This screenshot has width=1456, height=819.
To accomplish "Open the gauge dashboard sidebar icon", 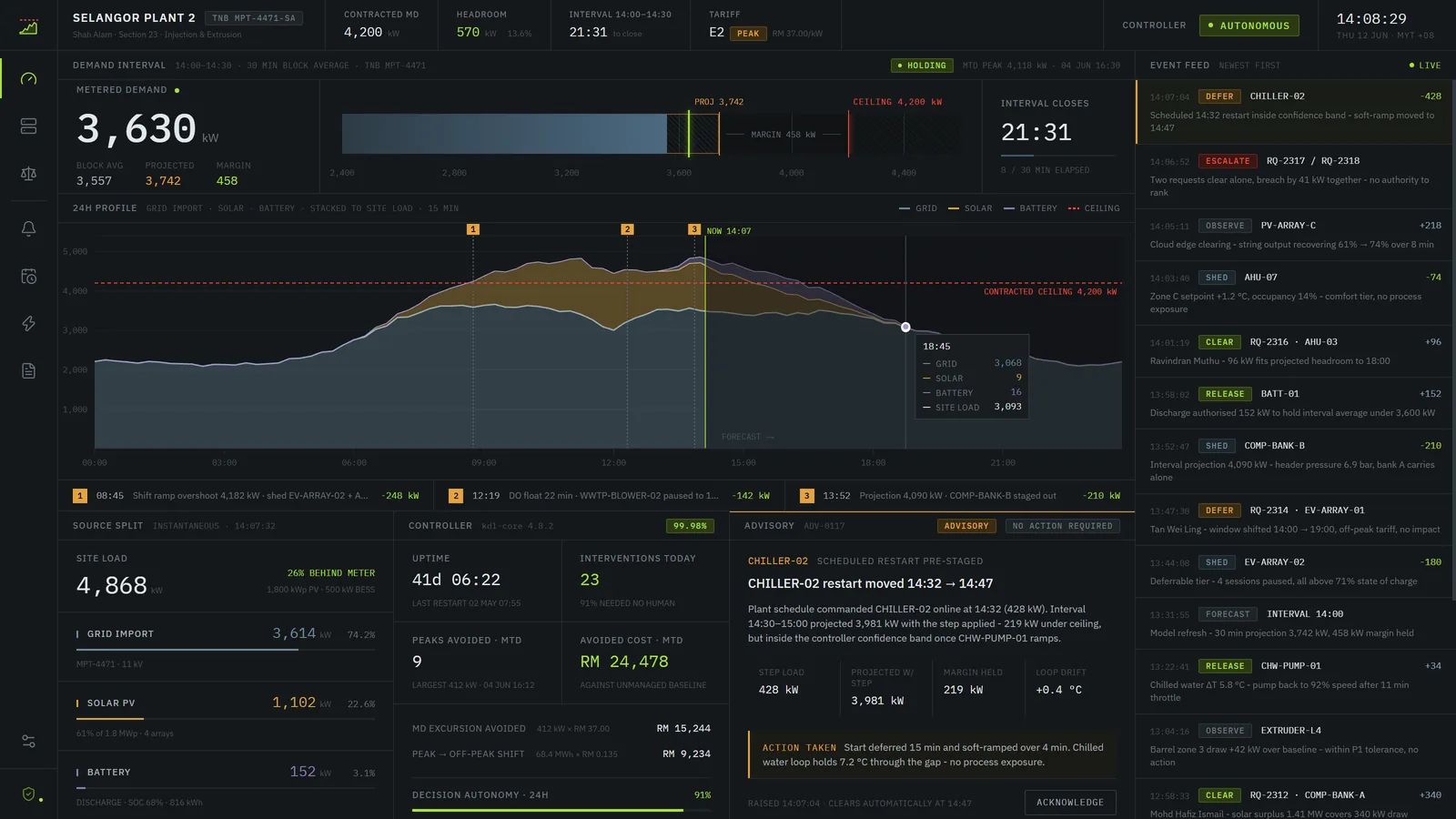I will (x=28, y=78).
